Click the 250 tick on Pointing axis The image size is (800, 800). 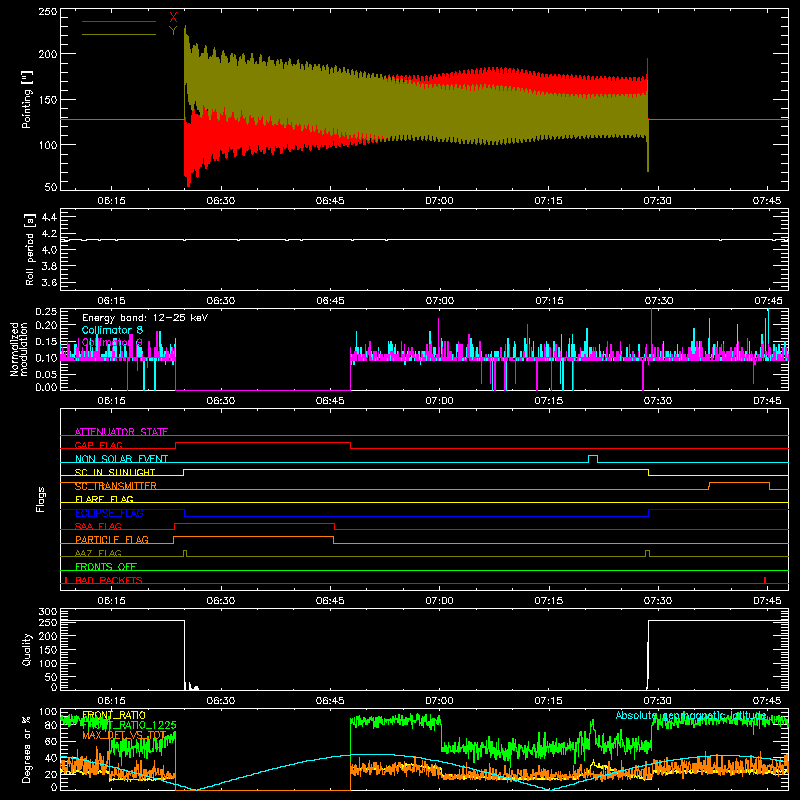[x=48, y=11]
